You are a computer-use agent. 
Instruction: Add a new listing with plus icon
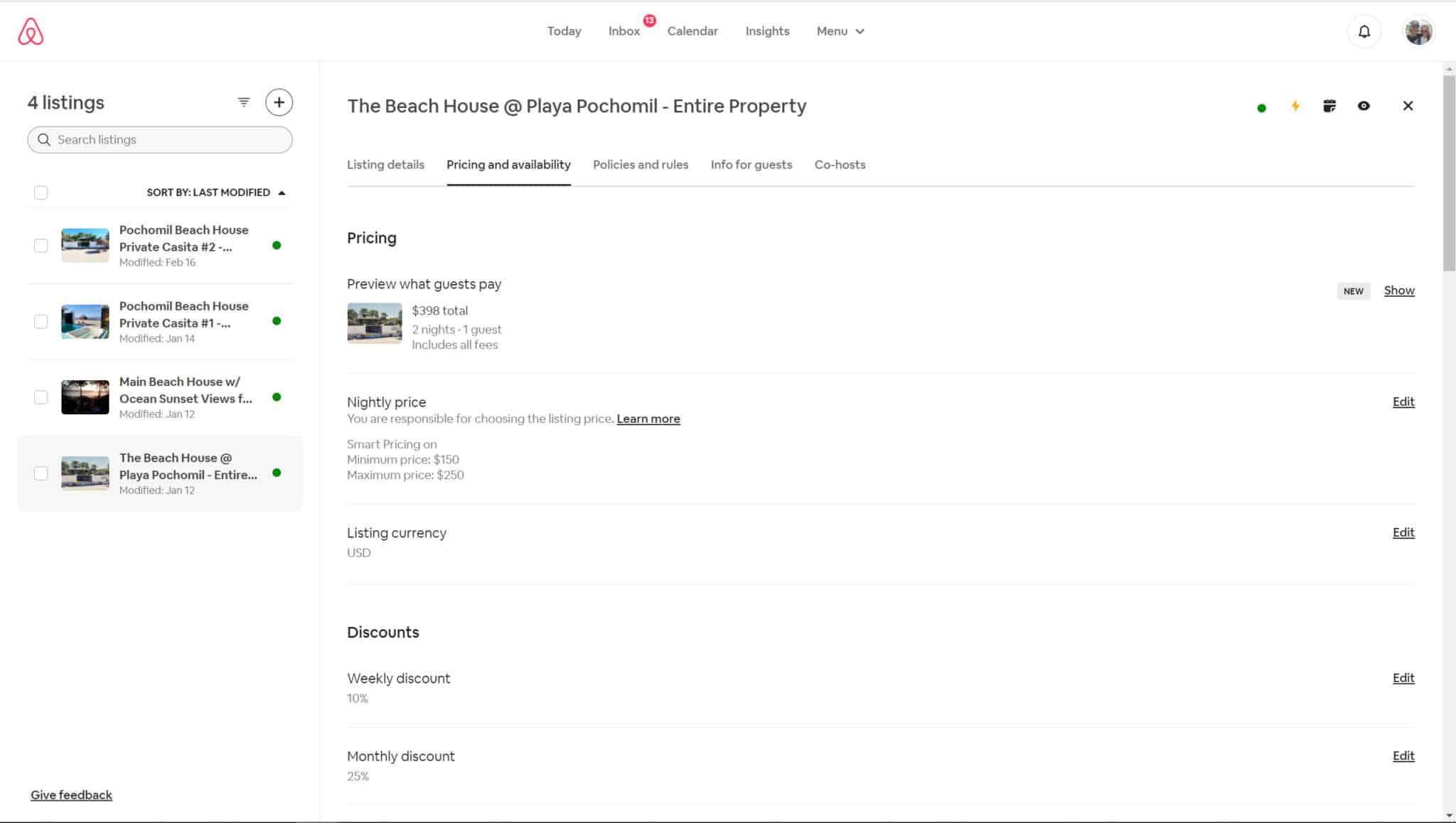[x=279, y=102]
